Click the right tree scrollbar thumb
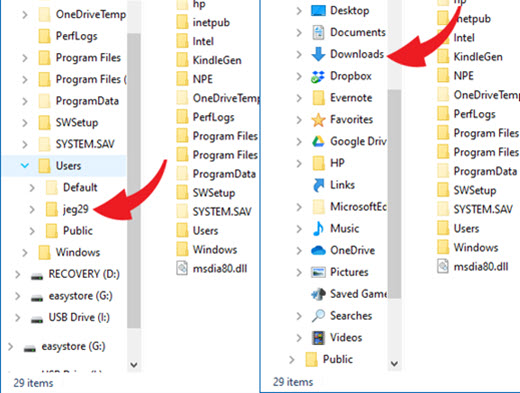 (x=395, y=194)
